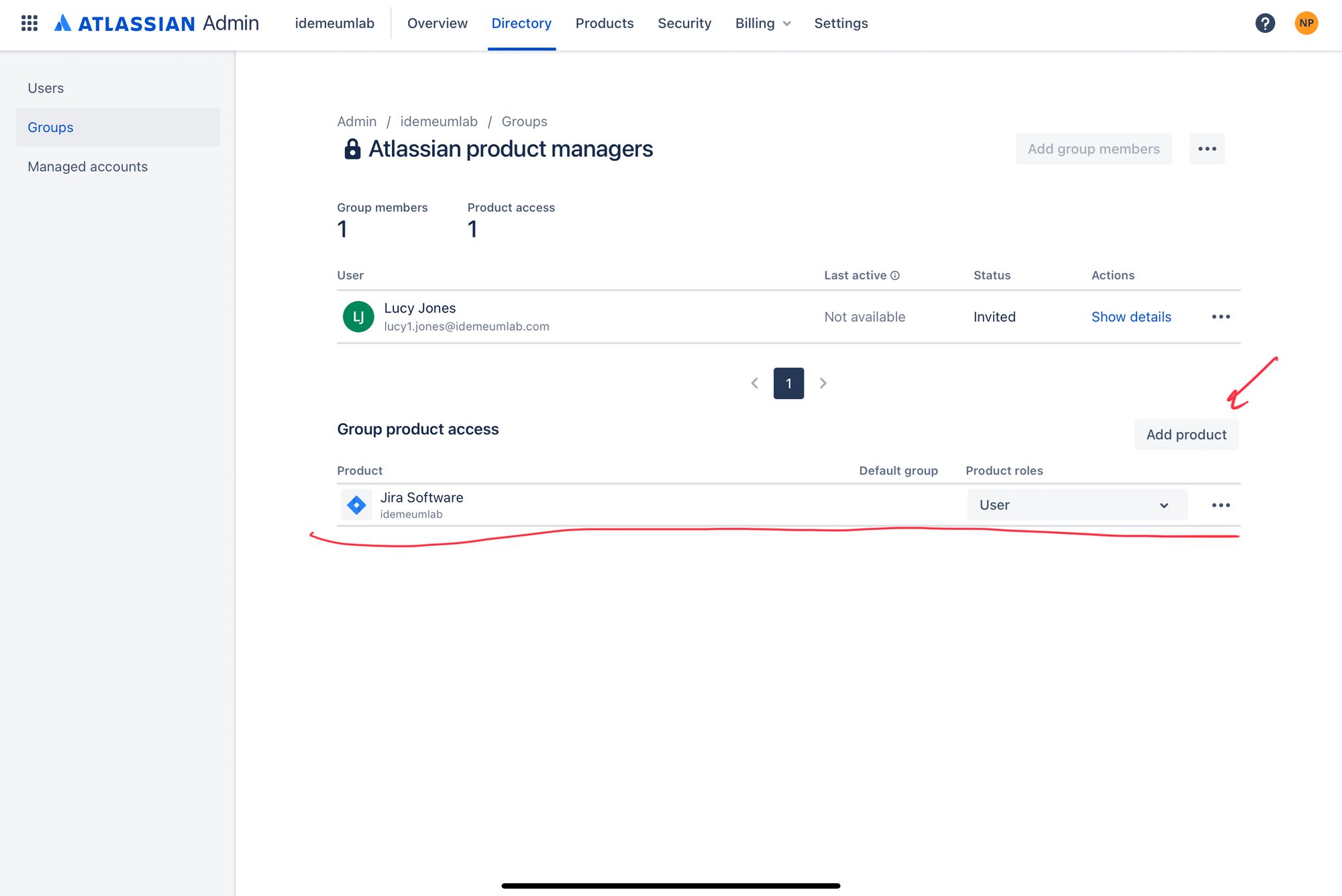Viewport: 1342px width, 896px height.
Task: Select Groups in the sidebar
Action: (117, 127)
